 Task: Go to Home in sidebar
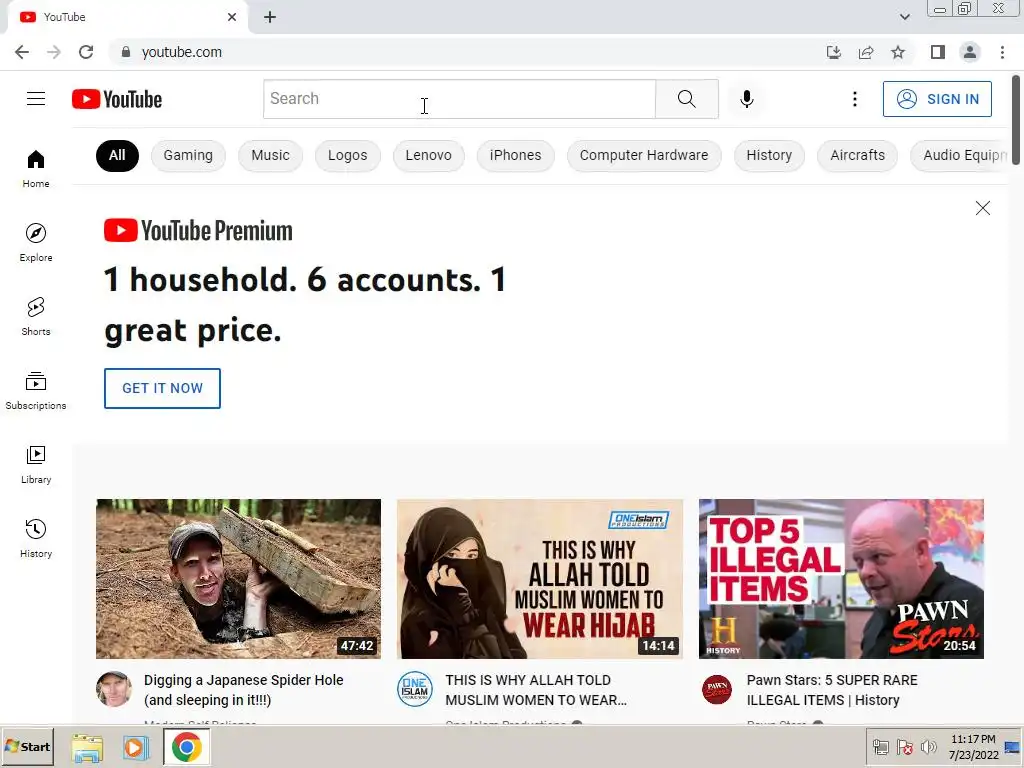tap(36, 168)
